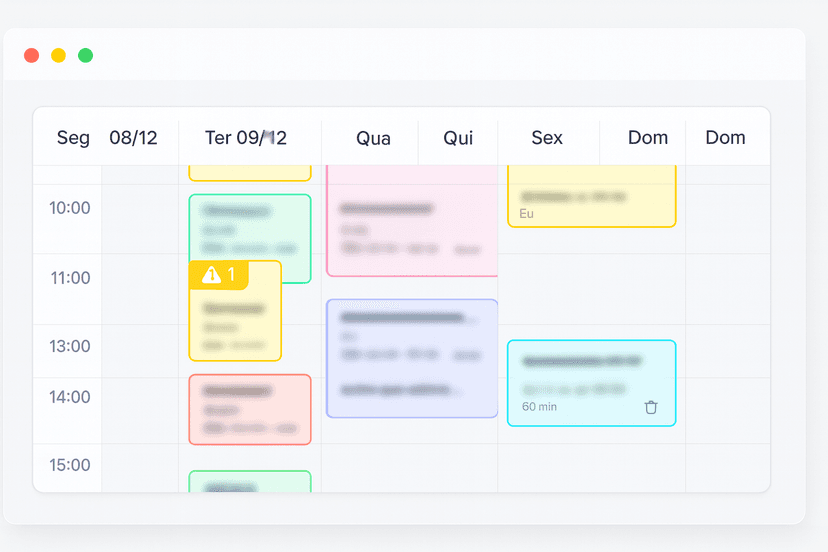Maximize the window using the green button
Screen dimensions: 828x552
coord(86,55)
